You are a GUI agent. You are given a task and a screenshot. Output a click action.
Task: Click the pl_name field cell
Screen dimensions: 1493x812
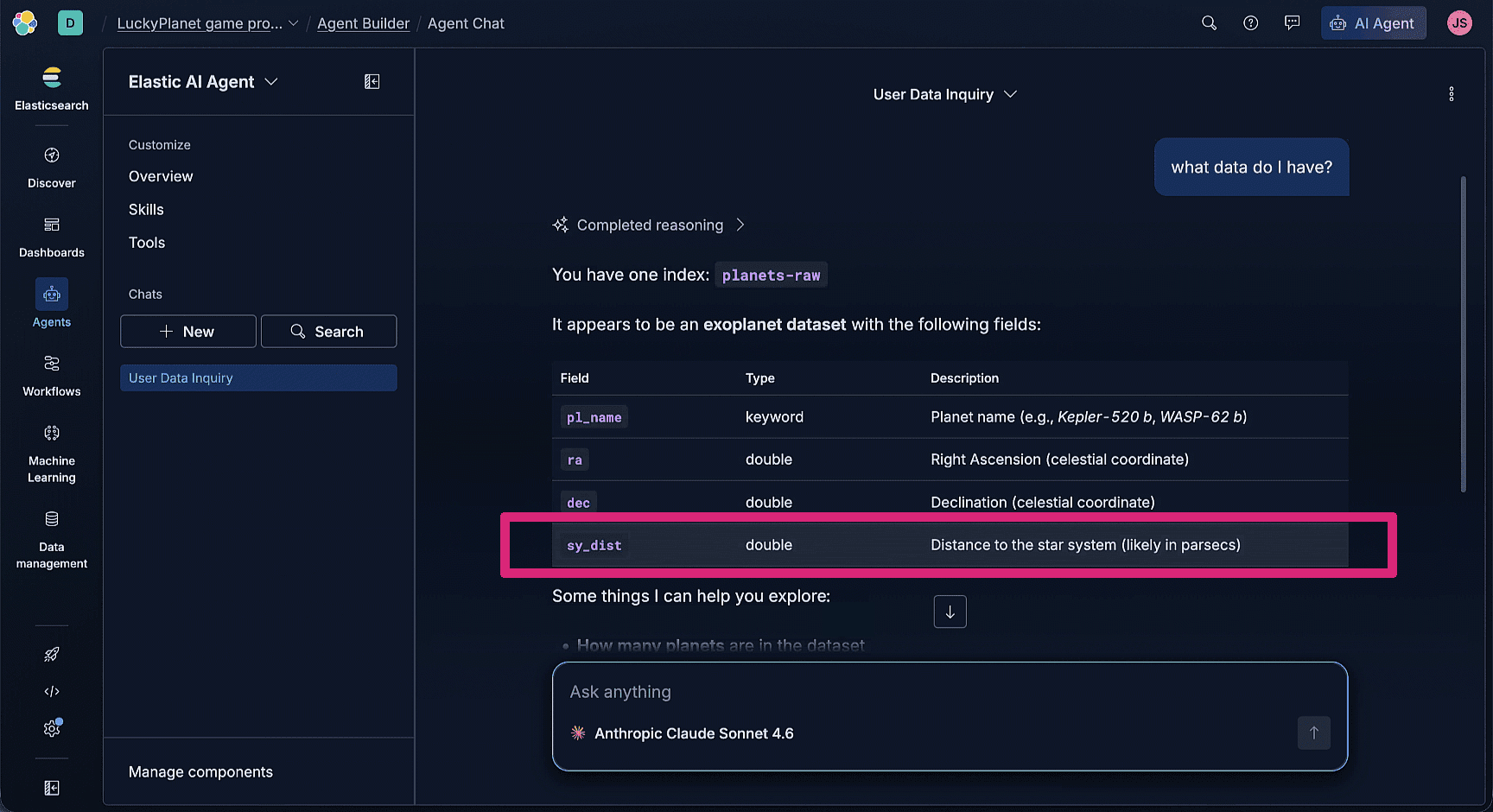[594, 417]
